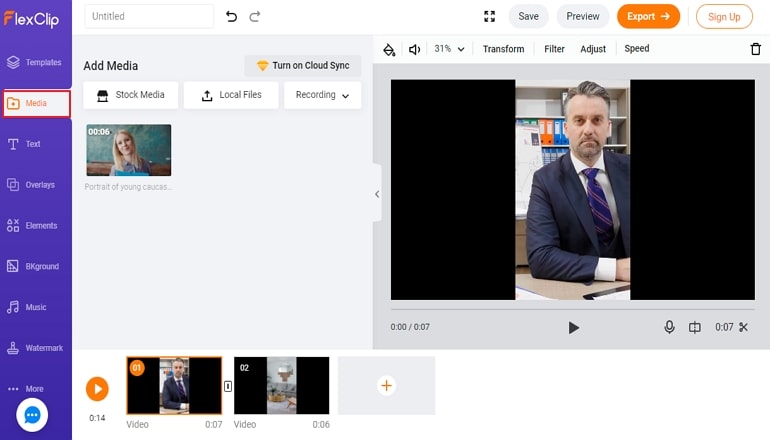
Task: Click the preview video canvas
Action: 573,190
